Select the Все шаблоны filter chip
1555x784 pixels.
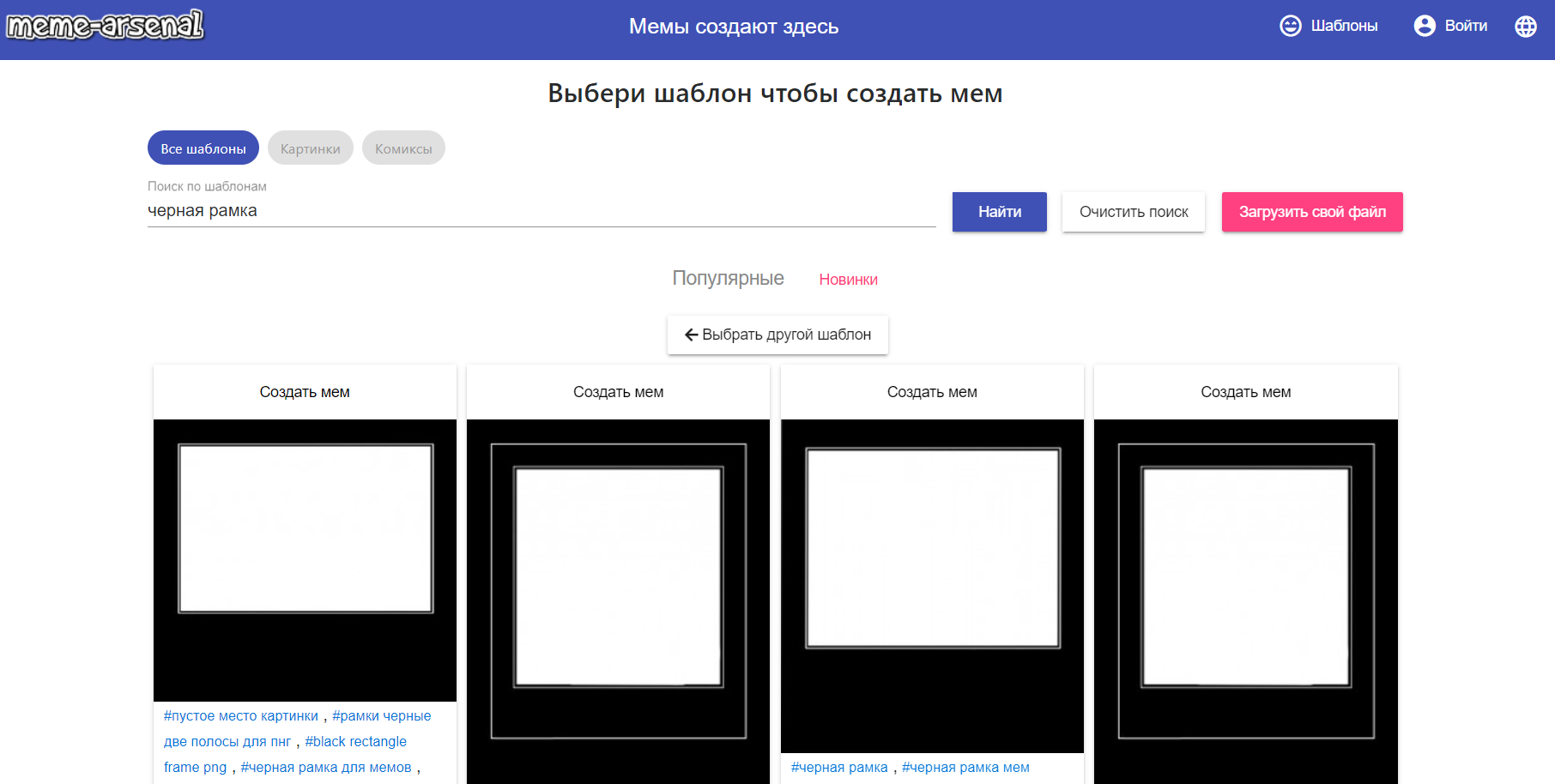(203, 148)
